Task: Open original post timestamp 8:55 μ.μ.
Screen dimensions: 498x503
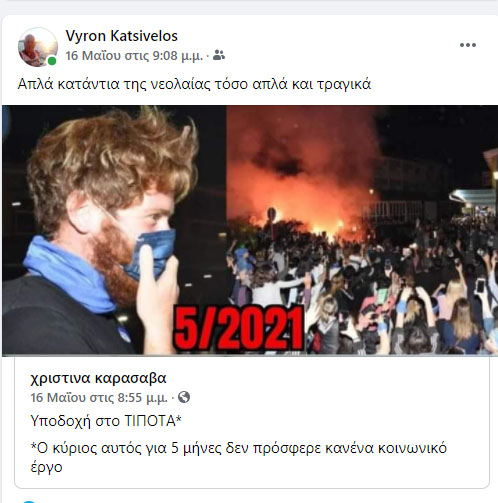Action: click(x=99, y=397)
